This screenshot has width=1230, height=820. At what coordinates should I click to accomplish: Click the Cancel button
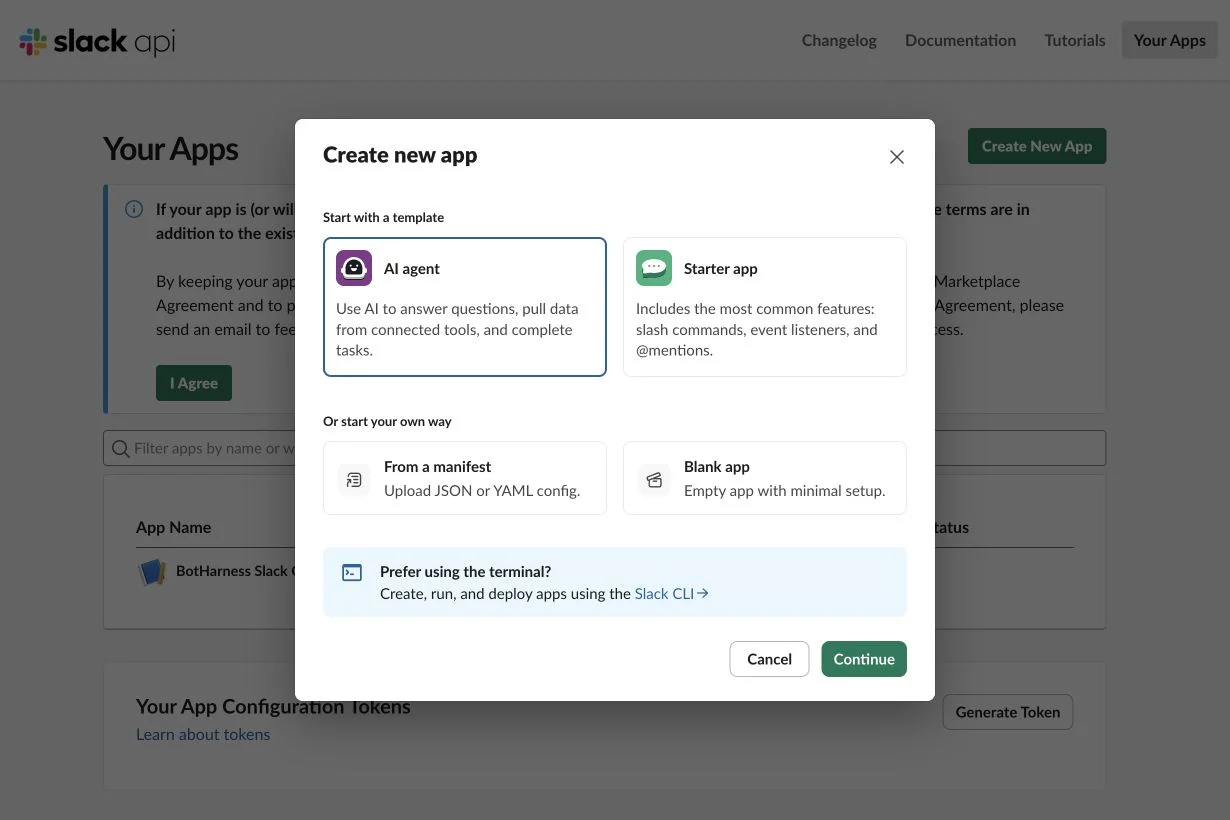[x=769, y=659]
